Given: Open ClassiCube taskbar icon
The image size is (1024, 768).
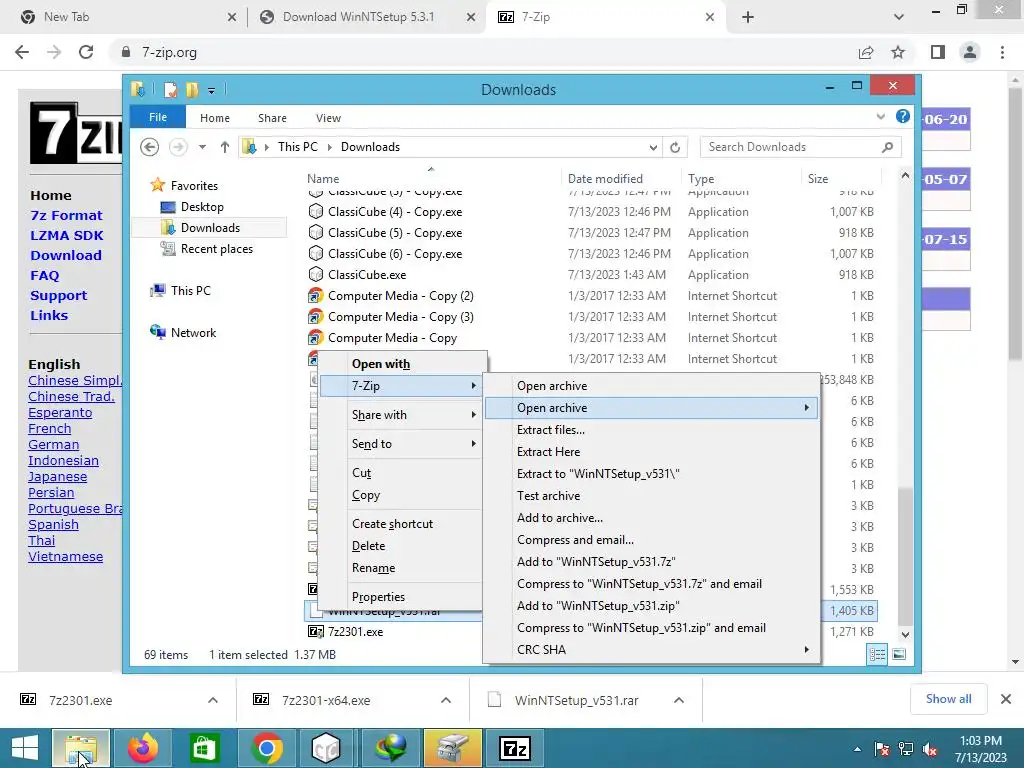Looking at the screenshot, I should point(326,748).
